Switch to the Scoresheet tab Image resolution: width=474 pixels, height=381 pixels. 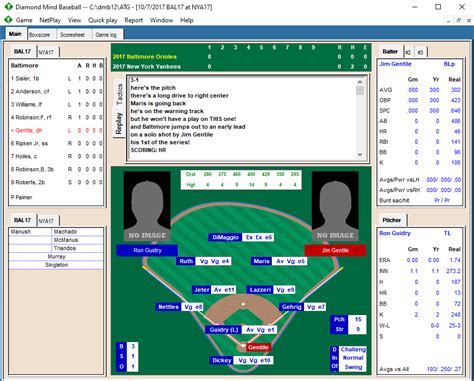(72, 35)
